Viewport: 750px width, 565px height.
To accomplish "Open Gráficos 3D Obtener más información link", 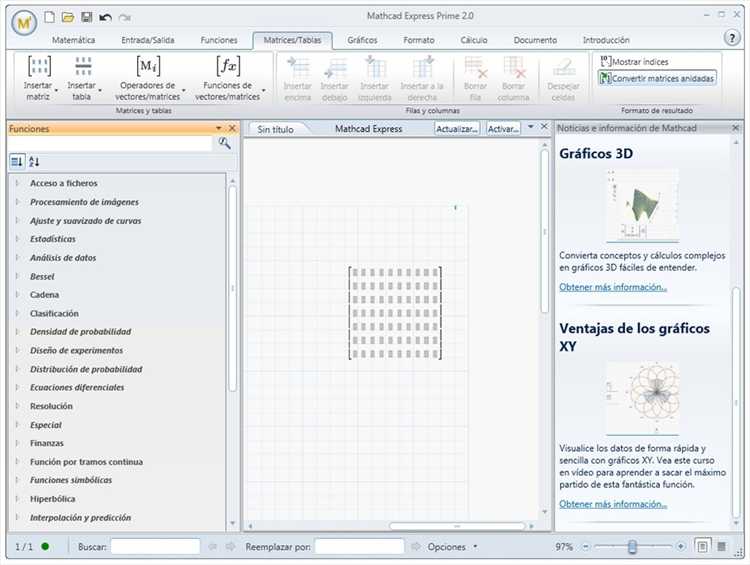I will point(613,287).
